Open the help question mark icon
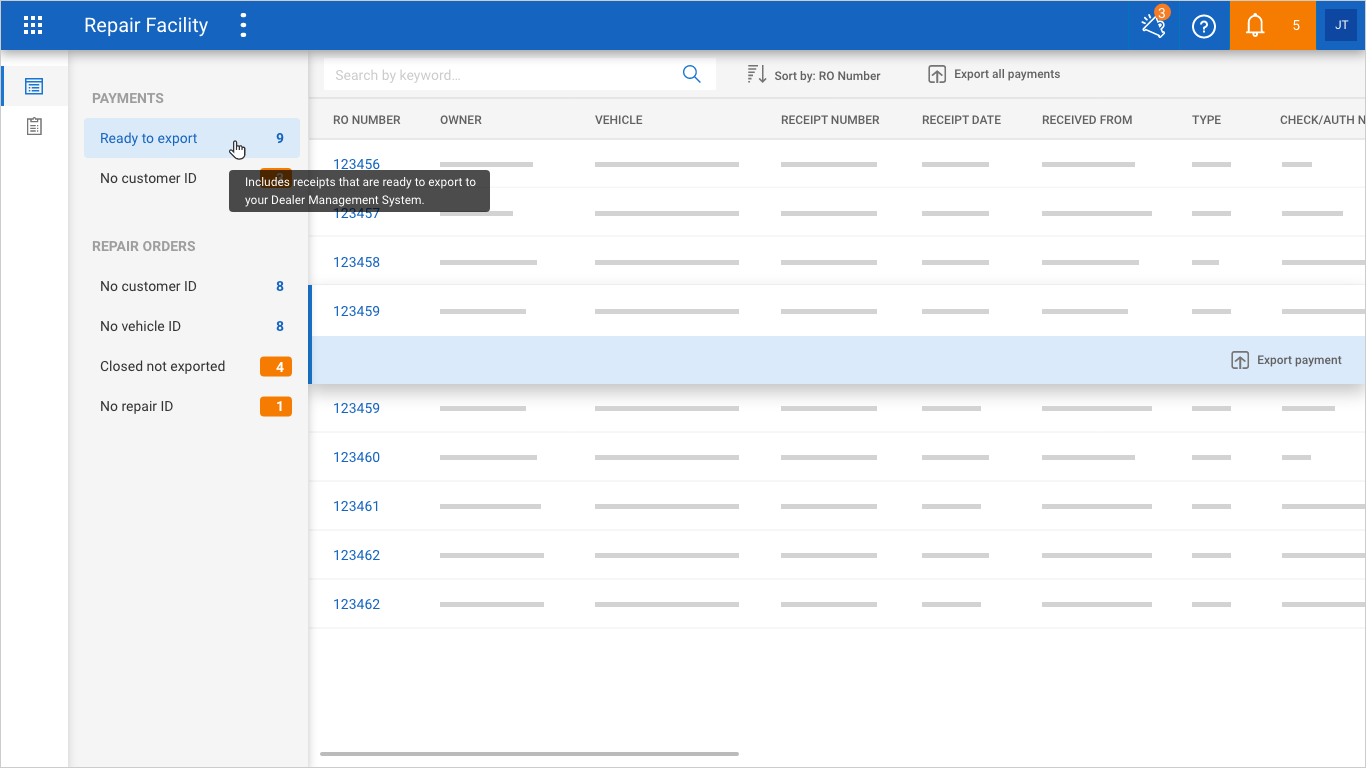The image size is (1366, 768). pyautogui.click(x=1204, y=26)
